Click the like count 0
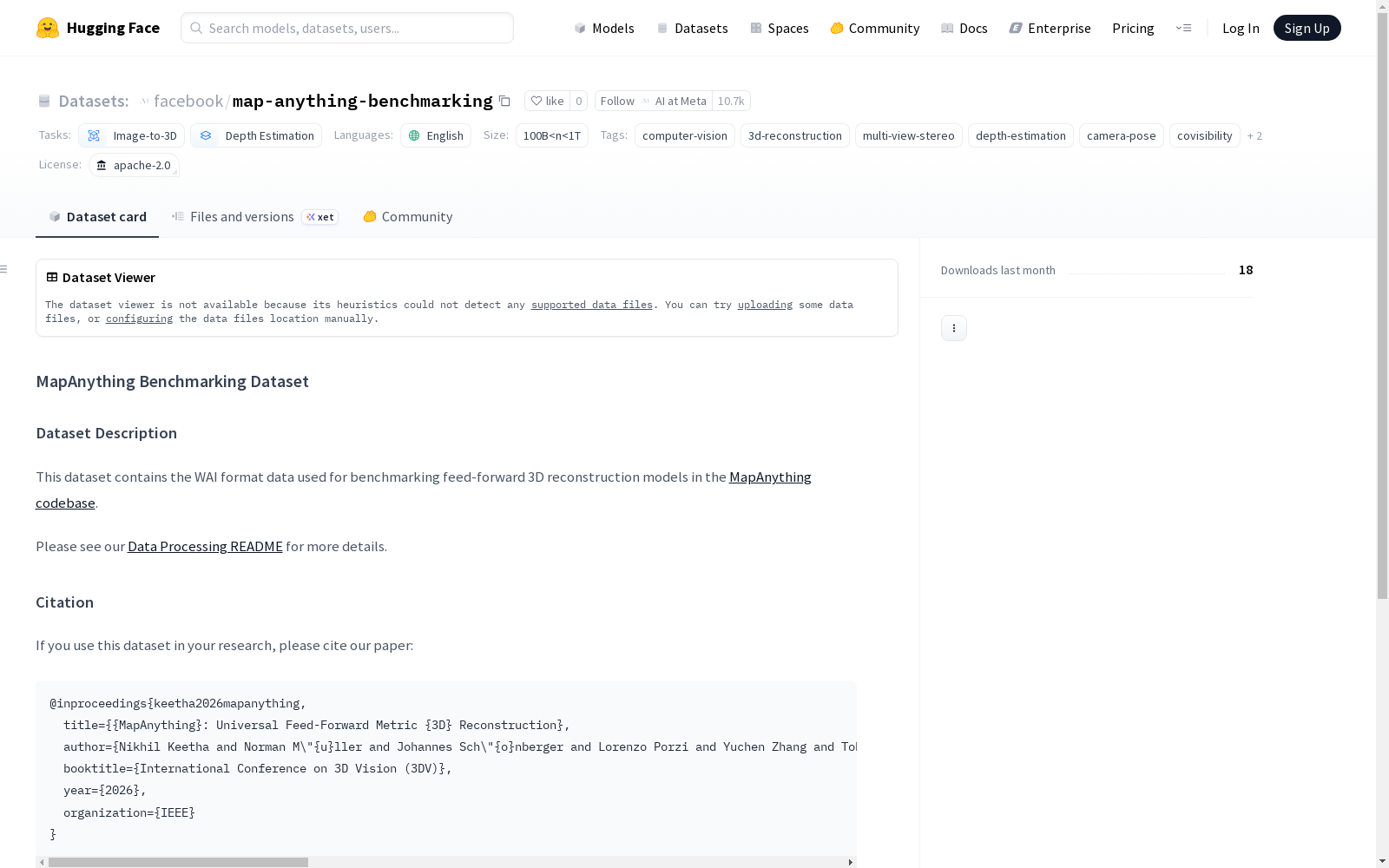The width and height of the screenshot is (1389, 868). pyautogui.click(x=579, y=101)
